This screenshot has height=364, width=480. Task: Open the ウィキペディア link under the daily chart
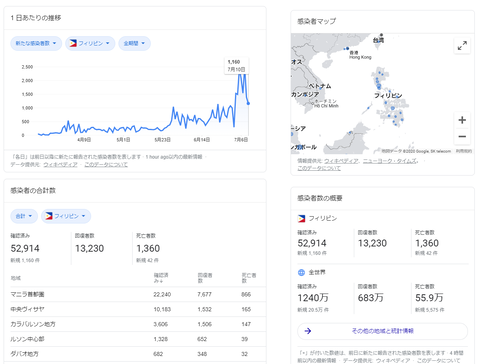coord(60,165)
